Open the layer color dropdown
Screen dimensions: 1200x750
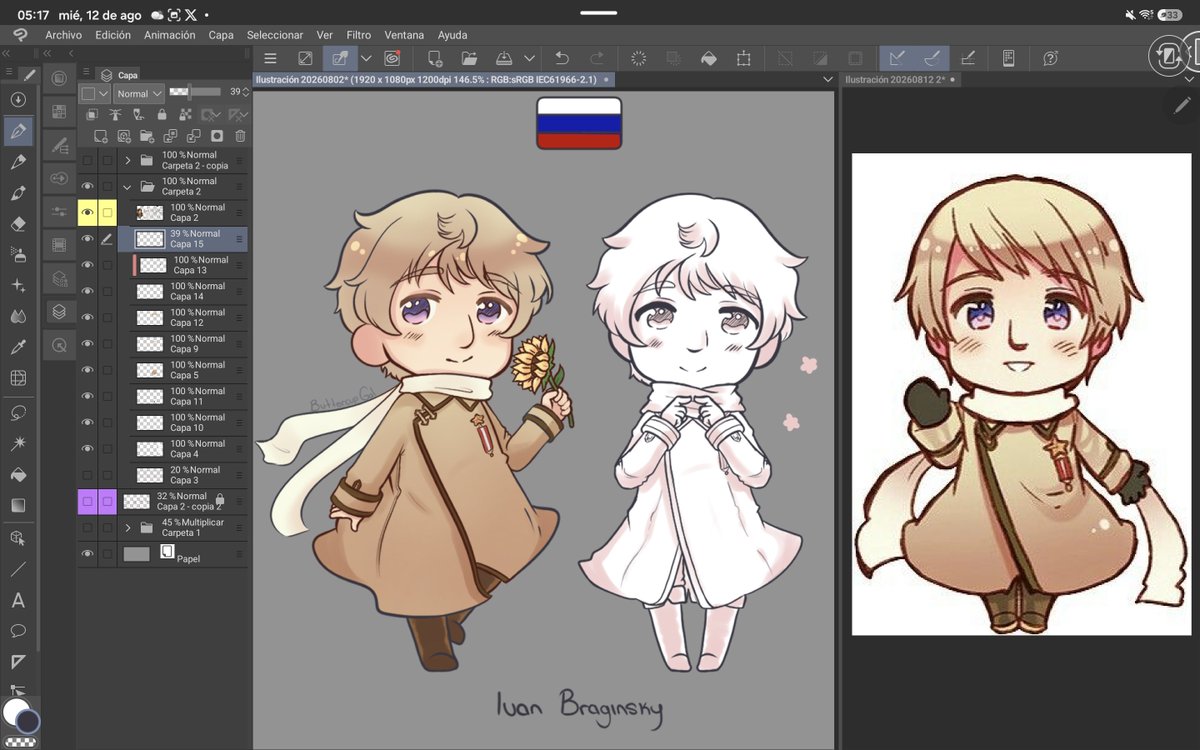coord(94,93)
